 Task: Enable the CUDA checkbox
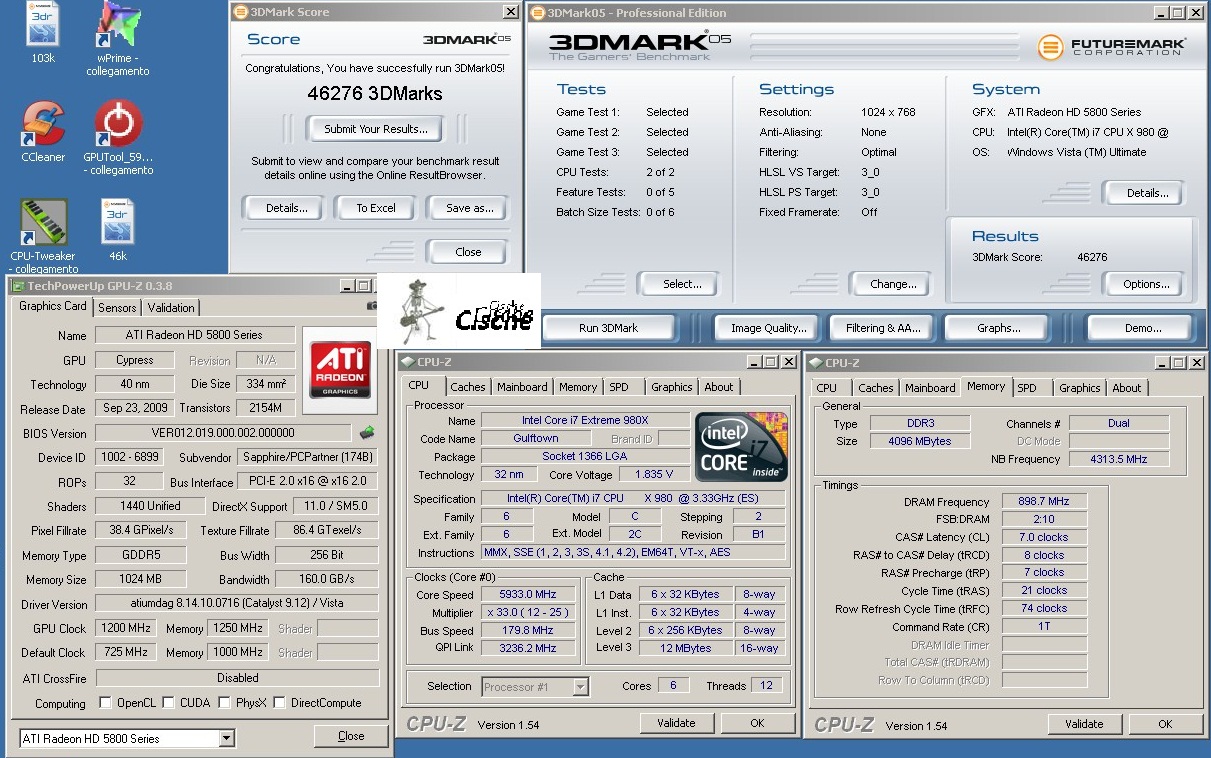click(169, 703)
